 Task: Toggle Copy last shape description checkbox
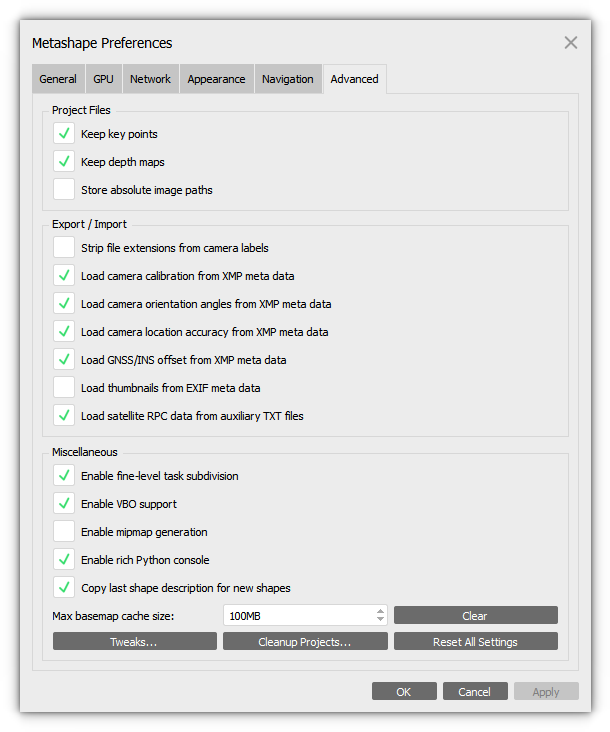(x=64, y=588)
